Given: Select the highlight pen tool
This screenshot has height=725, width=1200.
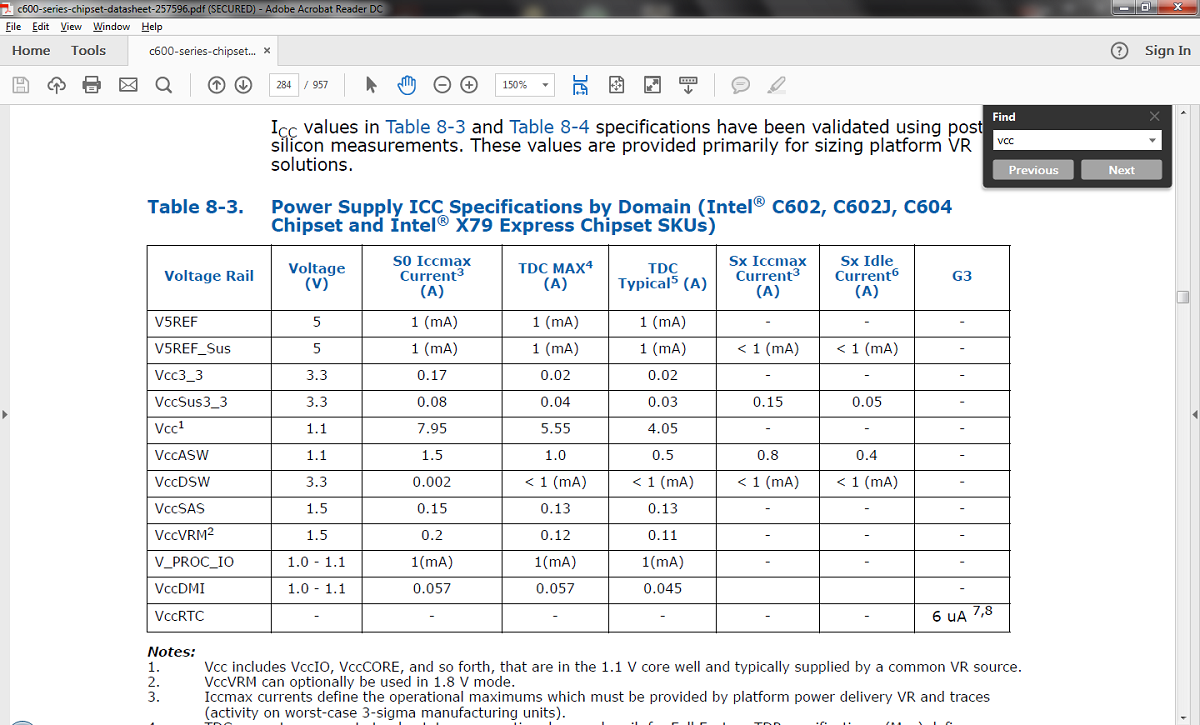Looking at the screenshot, I should [x=777, y=85].
